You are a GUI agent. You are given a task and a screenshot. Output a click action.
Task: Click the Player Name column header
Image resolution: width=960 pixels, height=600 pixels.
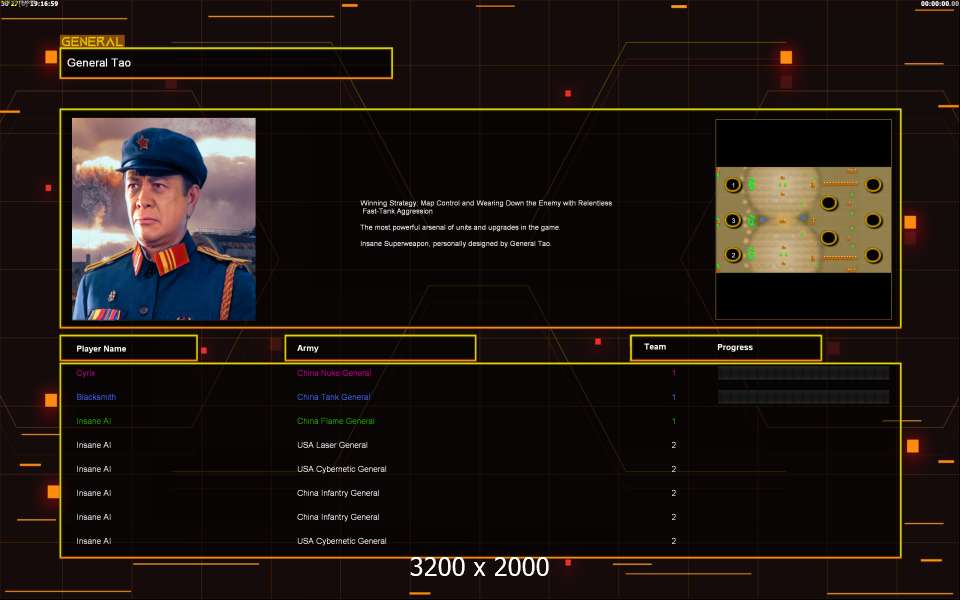pyautogui.click(x=129, y=348)
